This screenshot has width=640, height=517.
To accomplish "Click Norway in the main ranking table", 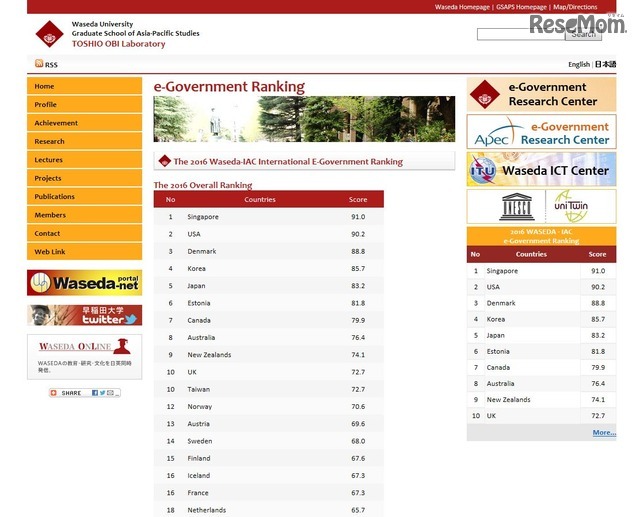I will coord(200,406).
